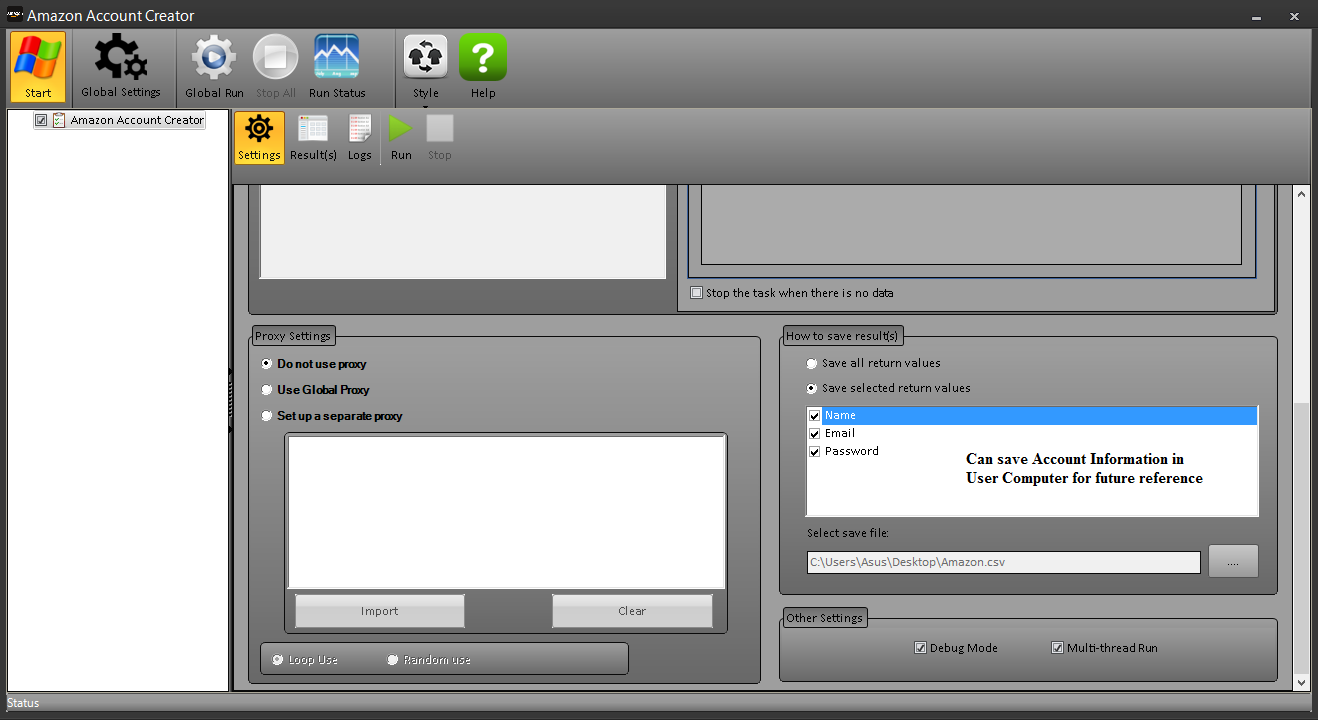The width and height of the screenshot is (1318, 720).
Task: Click the save file path field
Action: pyautogui.click(x=1004, y=562)
